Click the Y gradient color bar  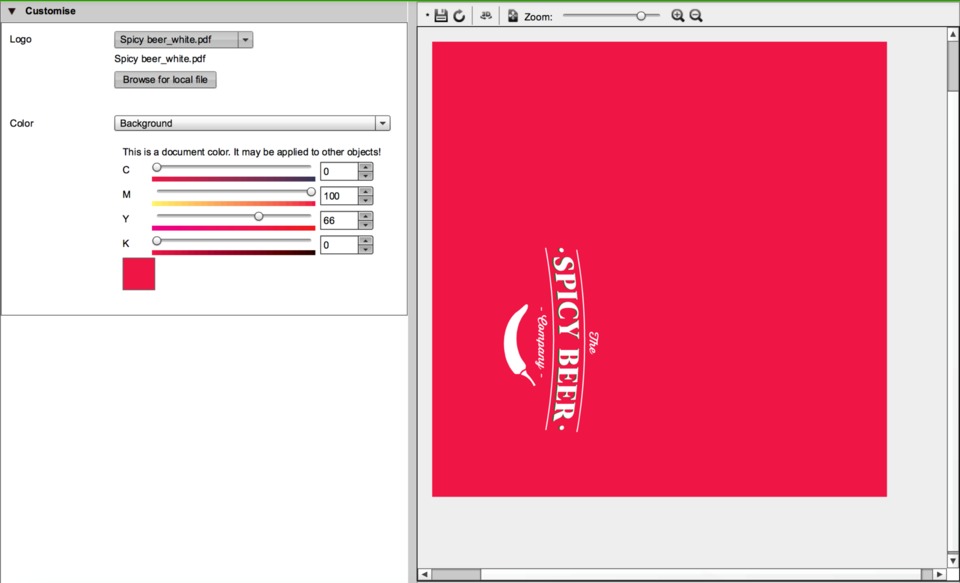(x=233, y=228)
